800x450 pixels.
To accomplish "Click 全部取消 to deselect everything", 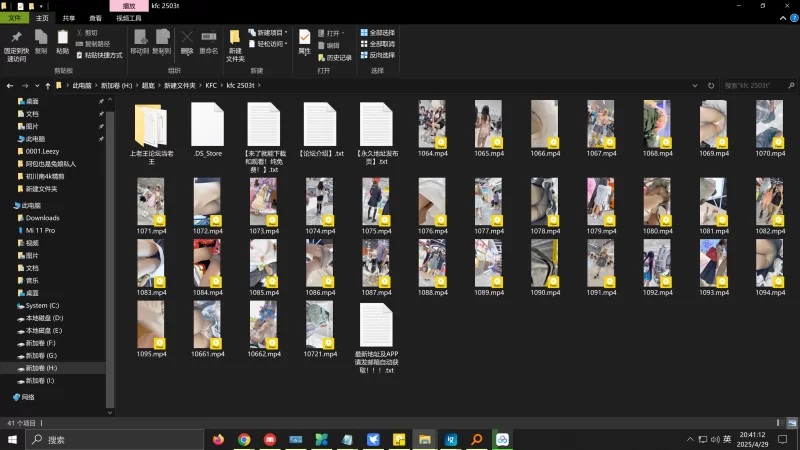I will (376, 44).
